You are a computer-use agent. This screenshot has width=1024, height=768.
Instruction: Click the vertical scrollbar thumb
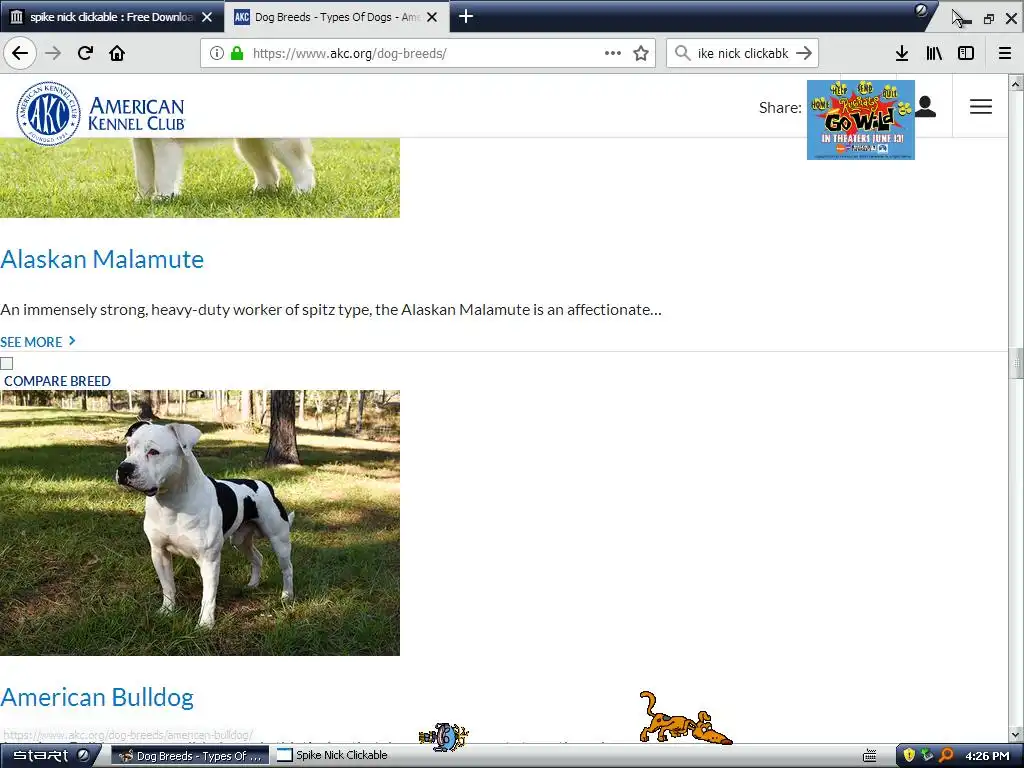[1016, 363]
